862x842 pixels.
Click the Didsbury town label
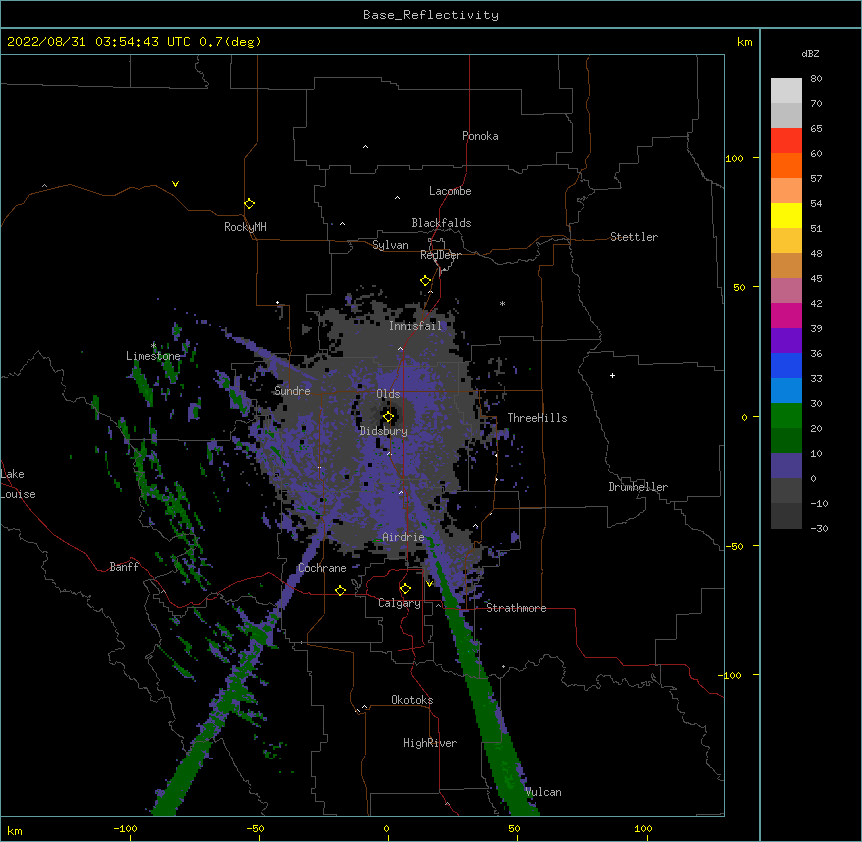coord(384,431)
